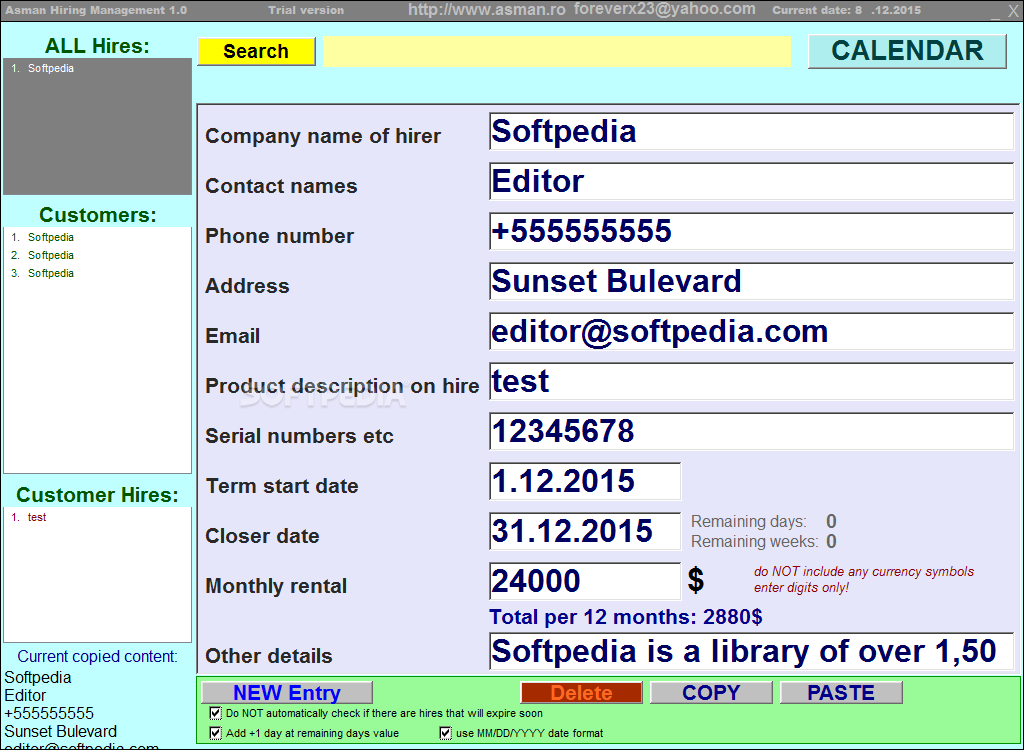This screenshot has width=1024, height=750.
Task: Click 'Total per 12 months: 2880$' text
Action: pos(626,617)
